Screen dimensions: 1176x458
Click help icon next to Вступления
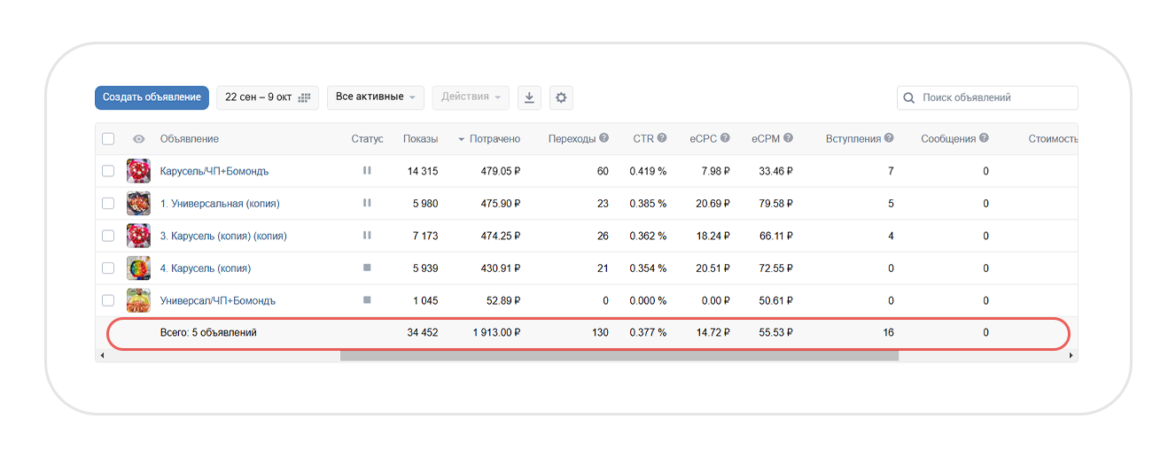(889, 138)
